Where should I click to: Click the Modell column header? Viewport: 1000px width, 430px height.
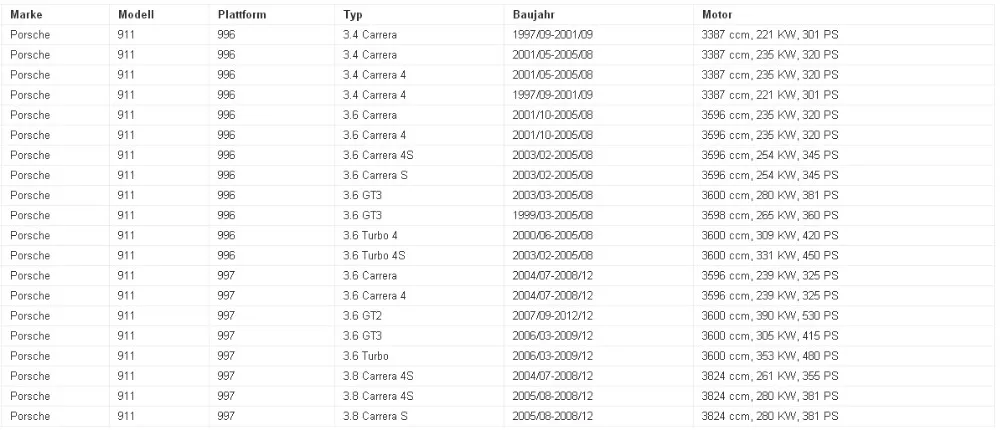(134, 16)
